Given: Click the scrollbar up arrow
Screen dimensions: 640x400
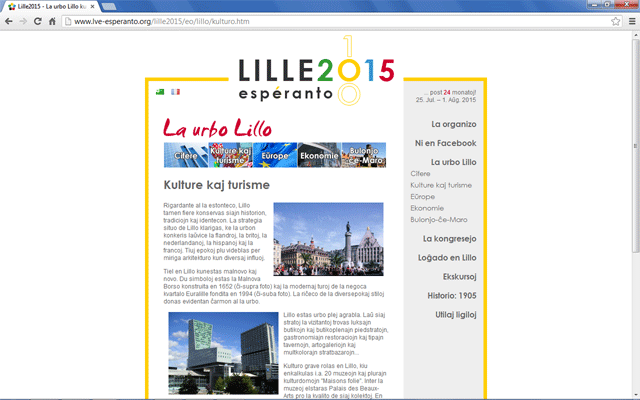Looking at the screenshot, I should pyautogui.click(x=636, y=35).
